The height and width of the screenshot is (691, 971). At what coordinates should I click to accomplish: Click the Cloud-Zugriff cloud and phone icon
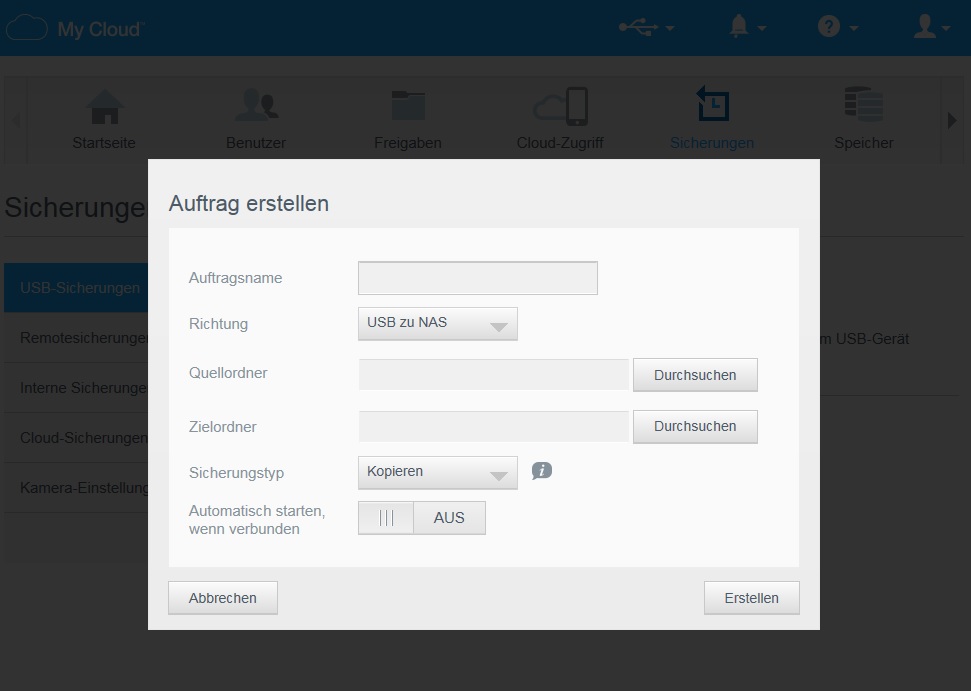560,106
